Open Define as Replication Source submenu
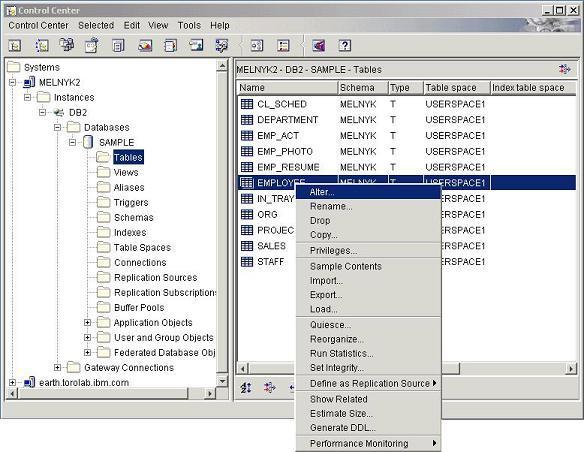The width and height of the screenshot is (584, 452). point(368,383)
